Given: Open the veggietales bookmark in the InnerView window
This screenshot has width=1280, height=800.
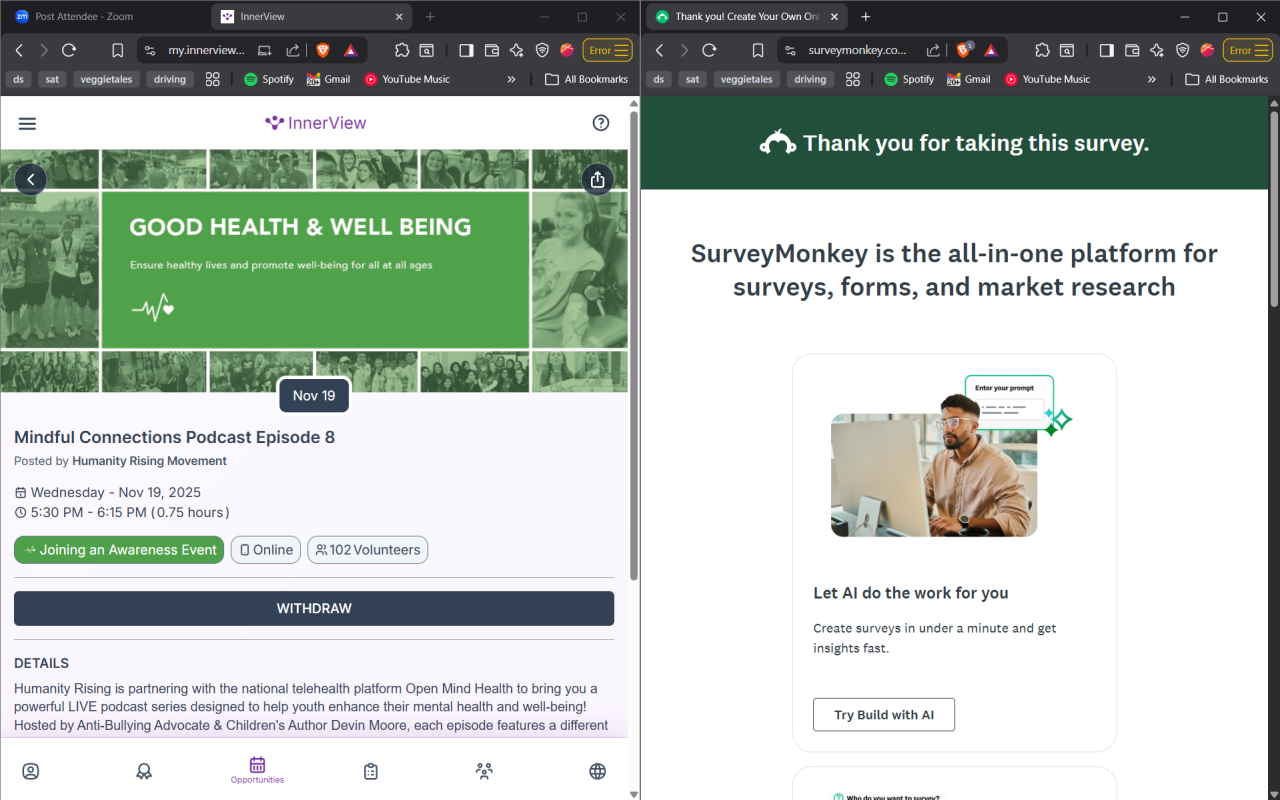Looking at the screenshot, I should (106, 79).
